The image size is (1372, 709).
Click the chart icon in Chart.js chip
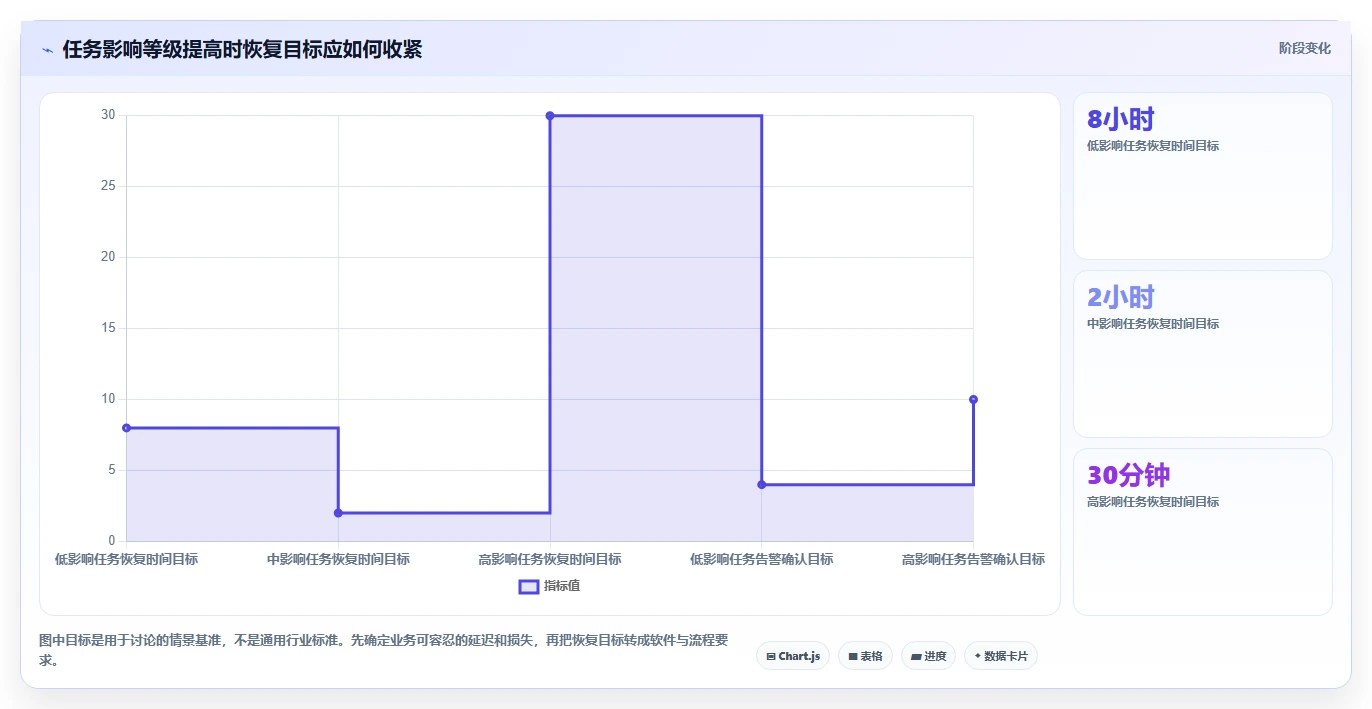[771, 657]
